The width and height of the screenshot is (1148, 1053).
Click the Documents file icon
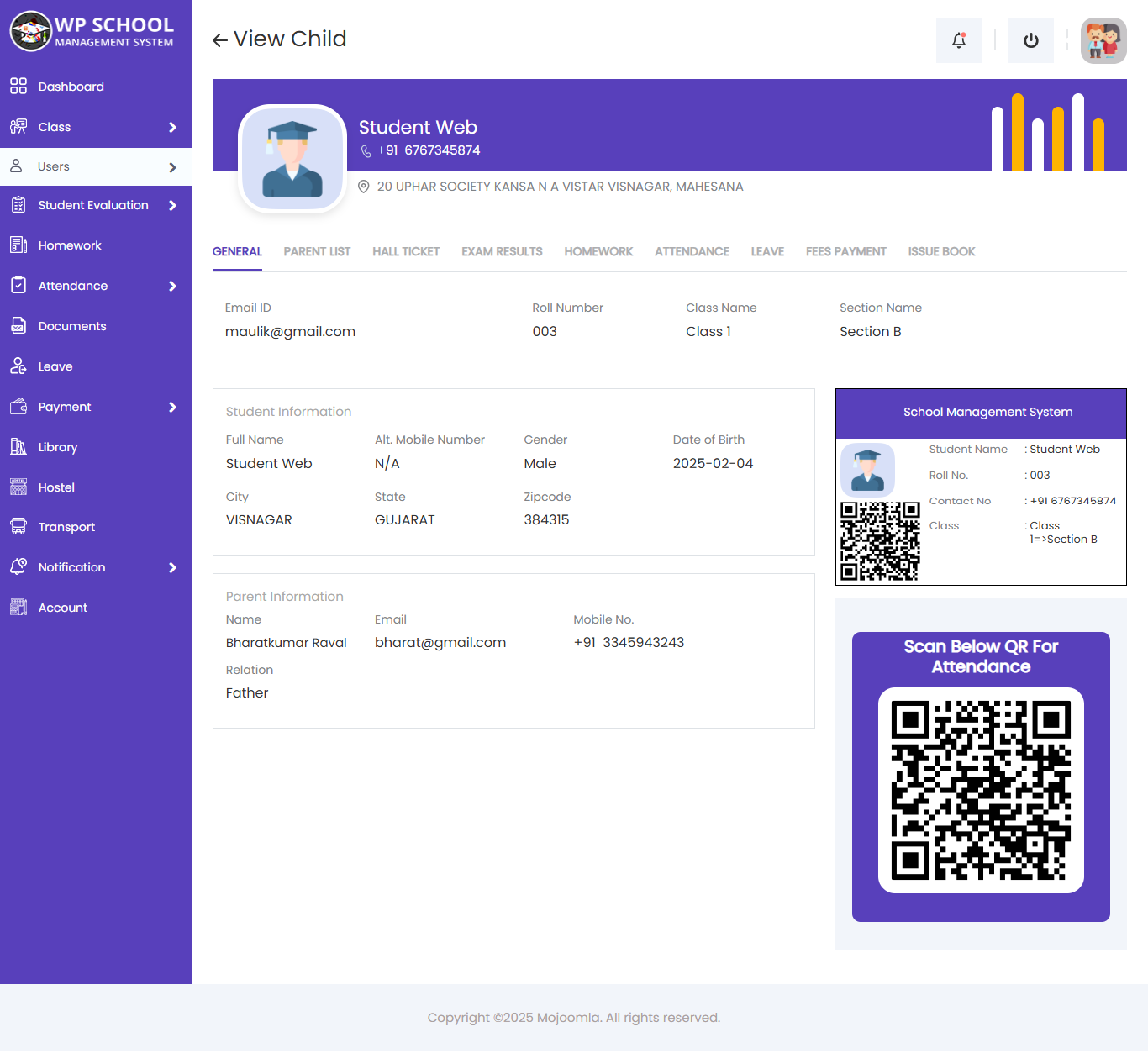[x=18, y=326]
